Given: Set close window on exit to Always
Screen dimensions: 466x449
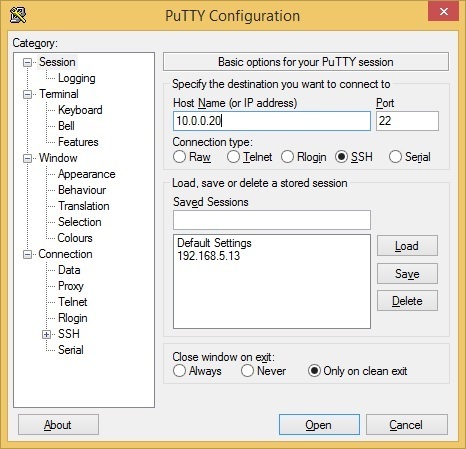Looking at the screenshot, I should [x=179, y=371].
